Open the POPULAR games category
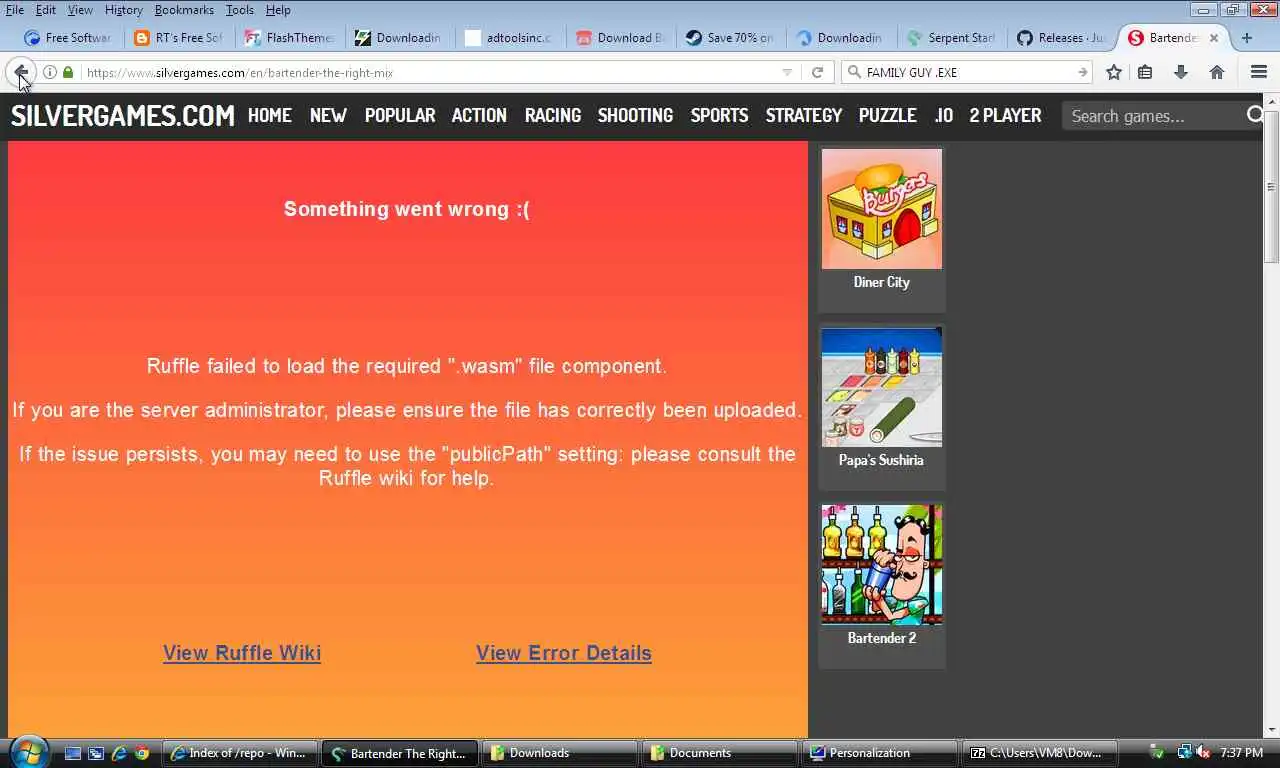The width and height of the screenshot is (1280, 768). (400, 116)
